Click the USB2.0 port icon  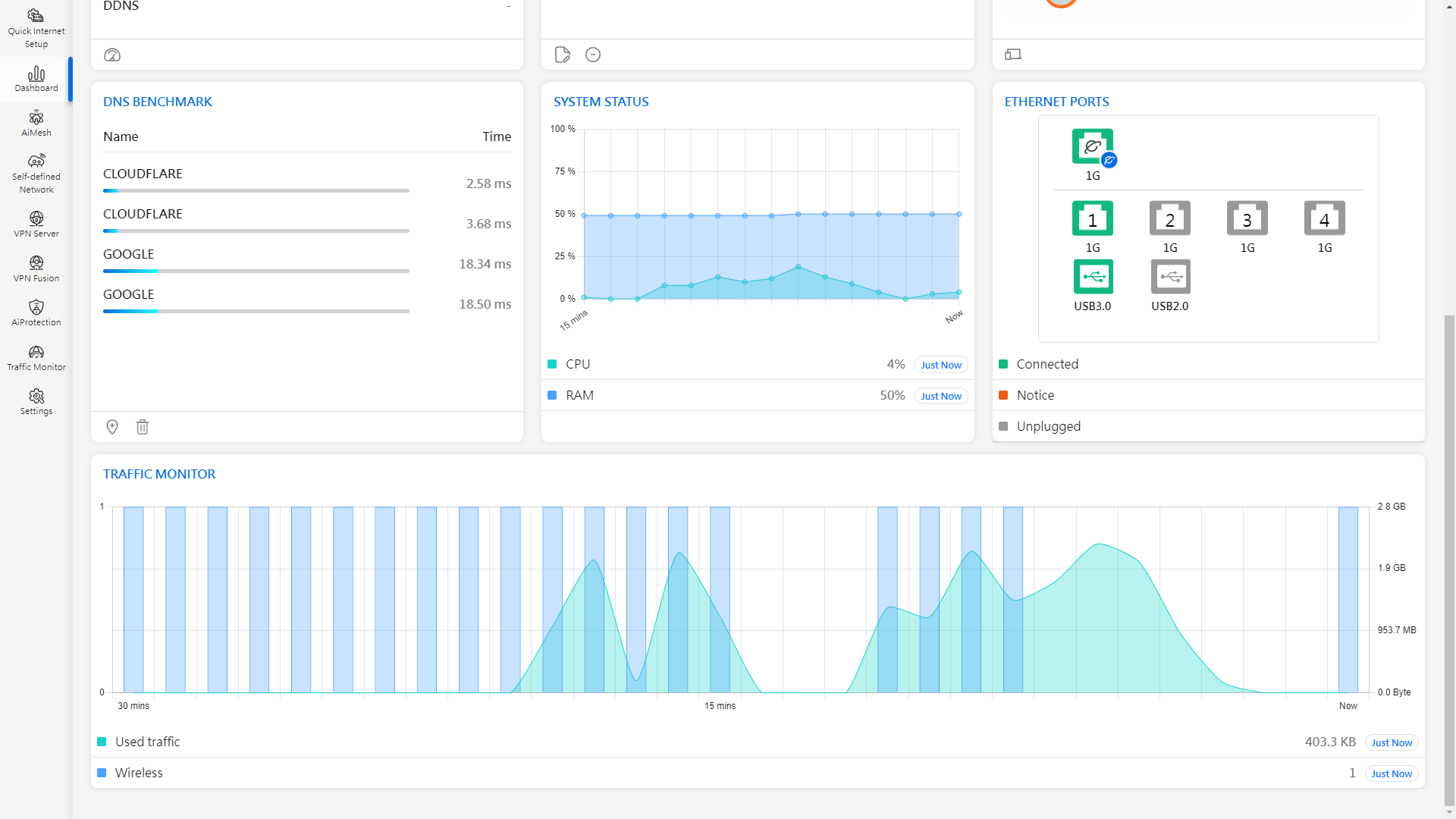[x=1169, y=277]
